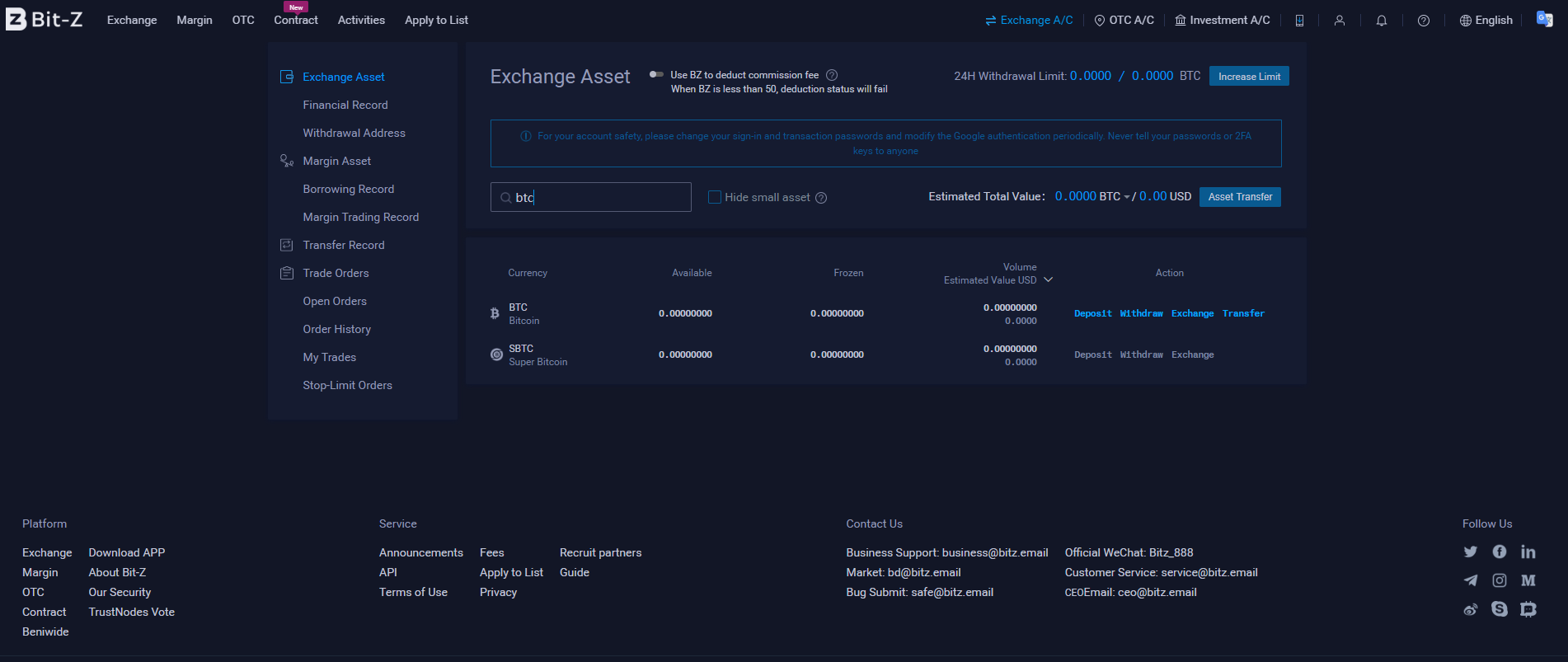
Task: Open Bit-Z LinkedIn page
Action: (1528, 552)
